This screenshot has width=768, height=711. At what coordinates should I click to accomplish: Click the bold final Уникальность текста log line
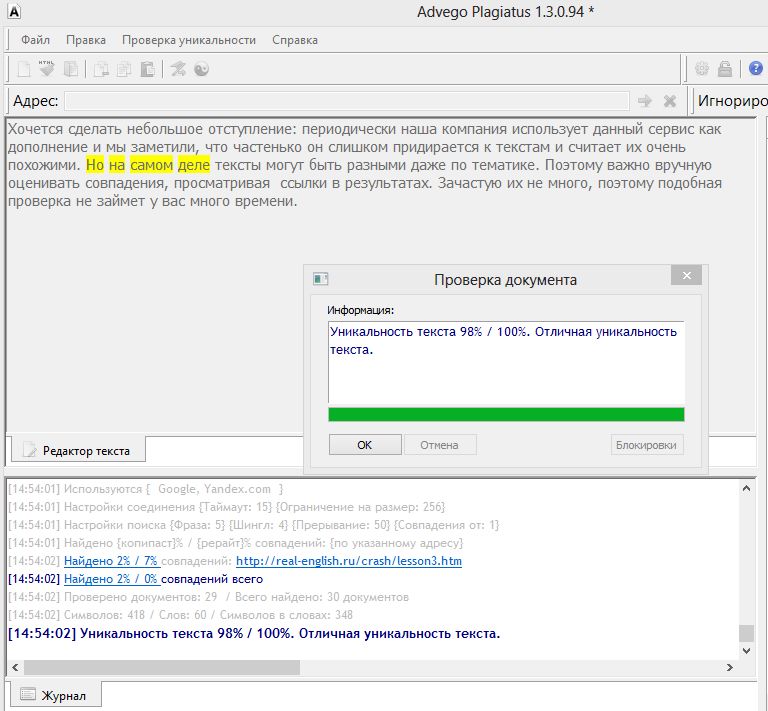pyautogui.click(x=254, y=634)
